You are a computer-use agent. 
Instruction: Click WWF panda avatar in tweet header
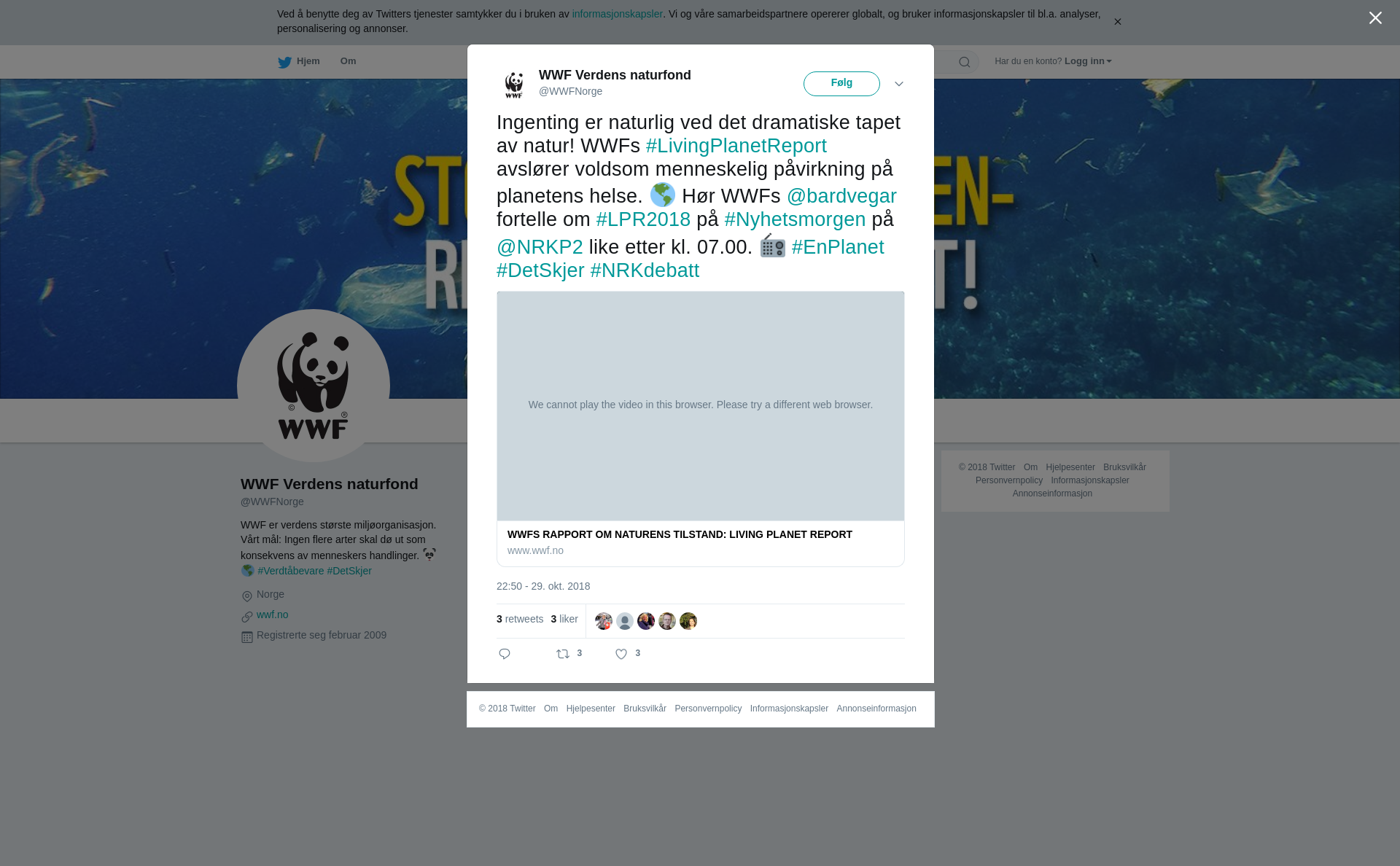514,84
